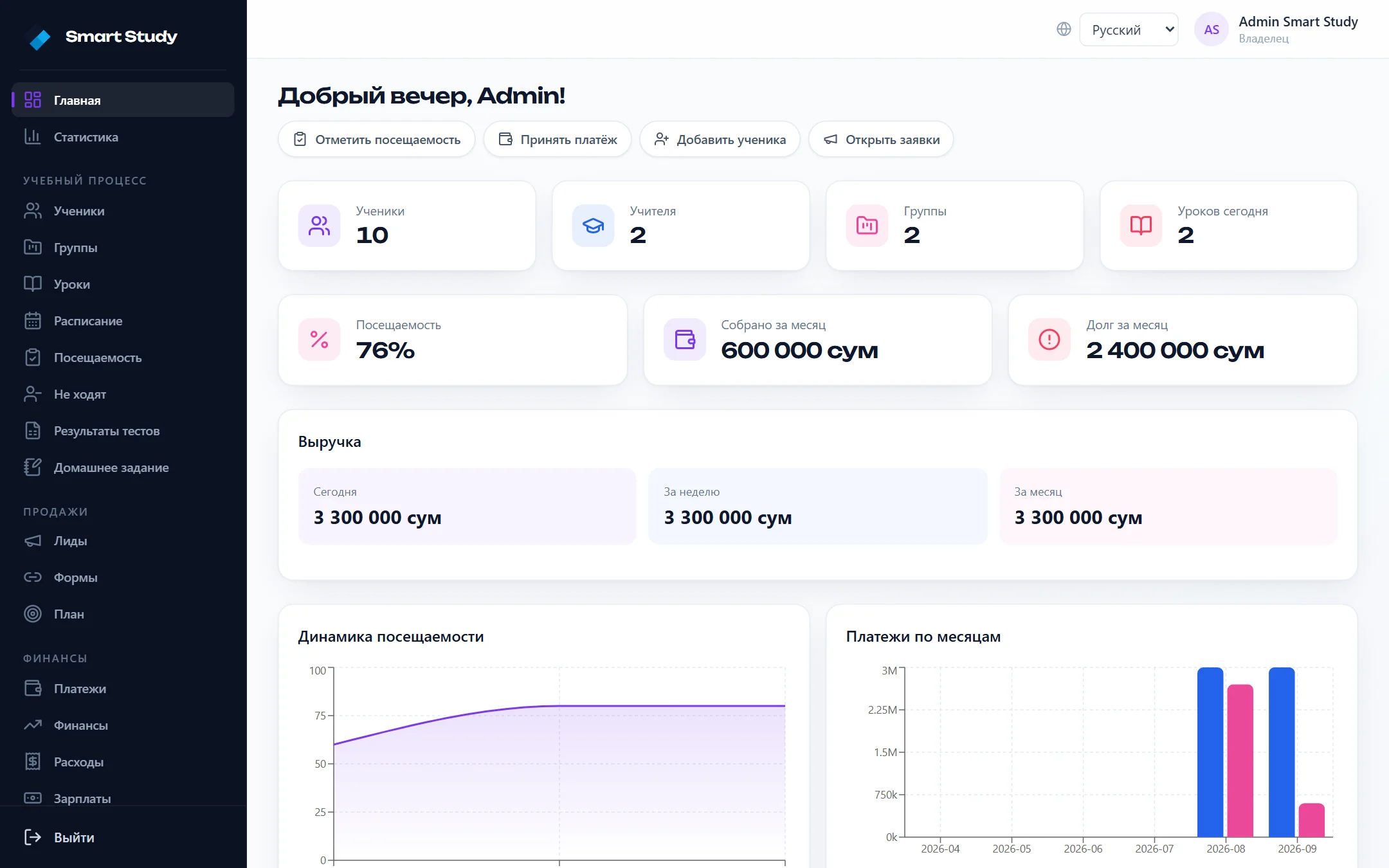Viewport: 1389px width, 868px height.
Task: Click the AS user avatar
Action: coord(1212,30)
